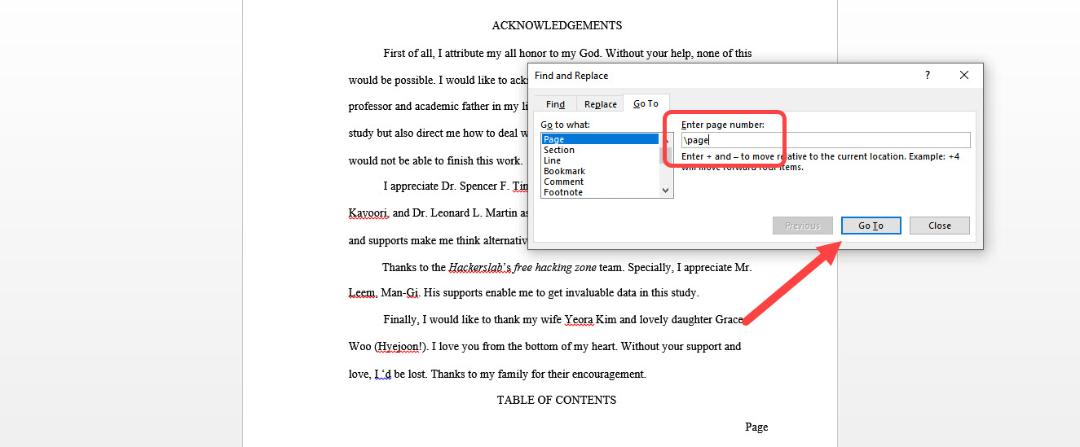Select Comment in Go to what list
1080x447 pixels.
[x=563, y=182]
